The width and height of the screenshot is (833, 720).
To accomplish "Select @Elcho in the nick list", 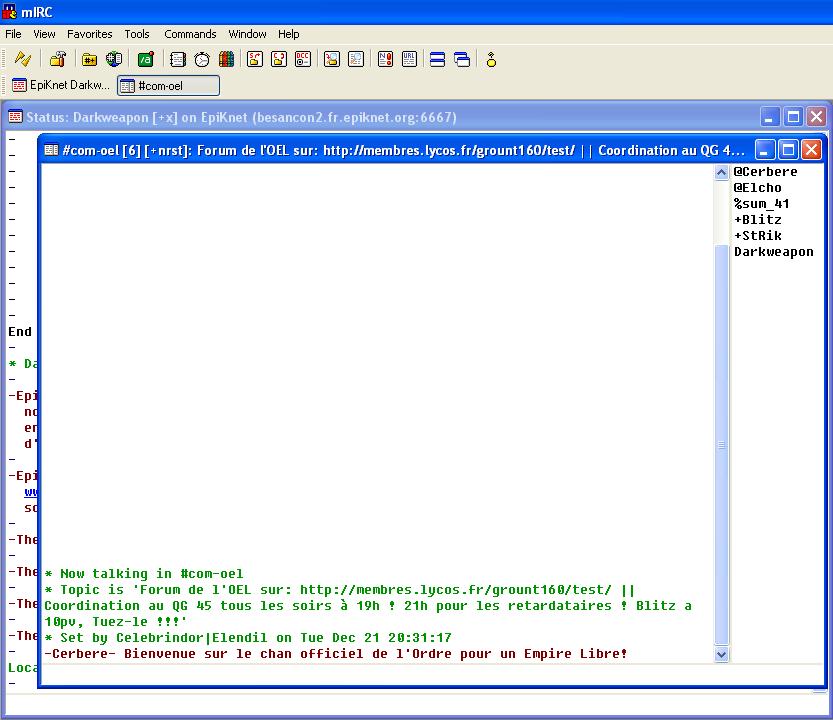I will (758, 188).
